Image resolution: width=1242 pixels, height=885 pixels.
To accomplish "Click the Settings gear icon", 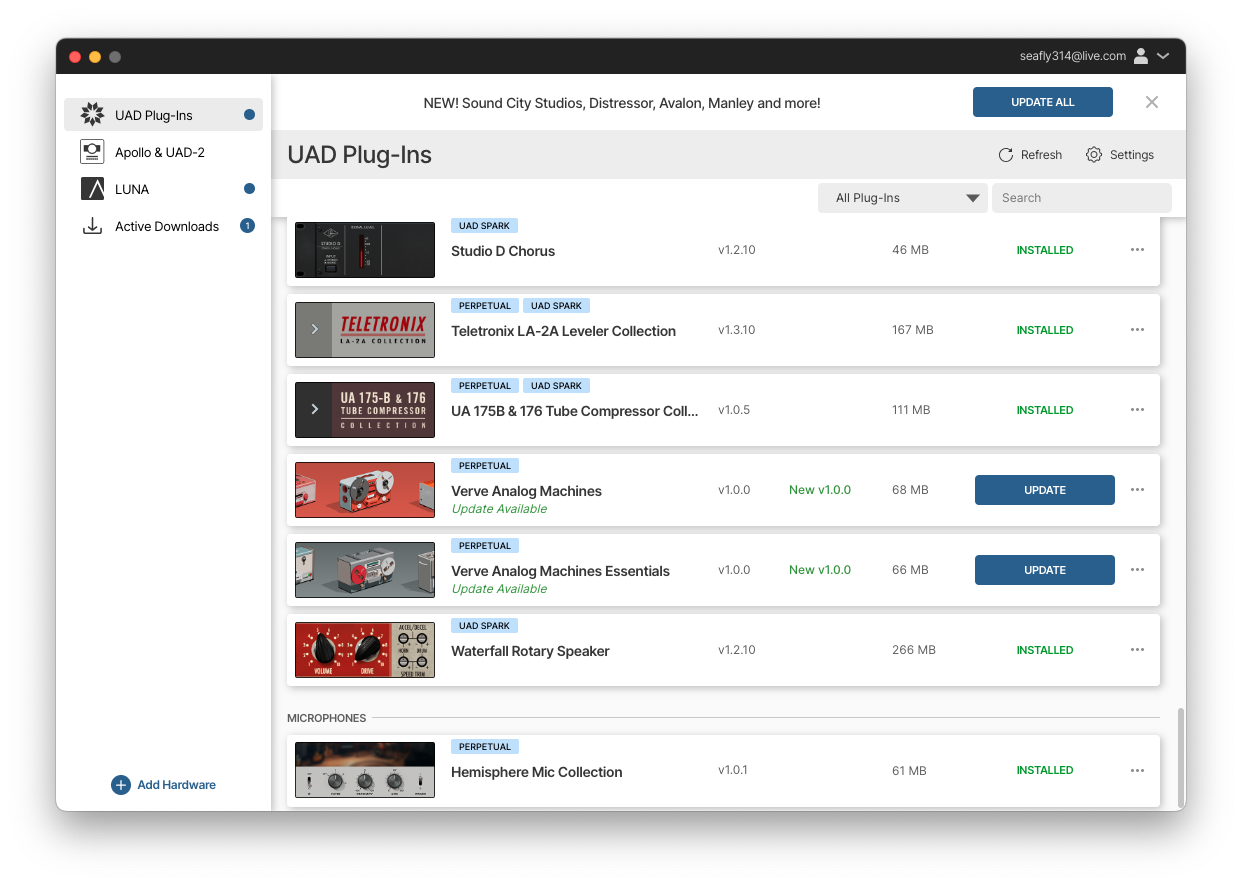I will click(x=1094, y=155).
